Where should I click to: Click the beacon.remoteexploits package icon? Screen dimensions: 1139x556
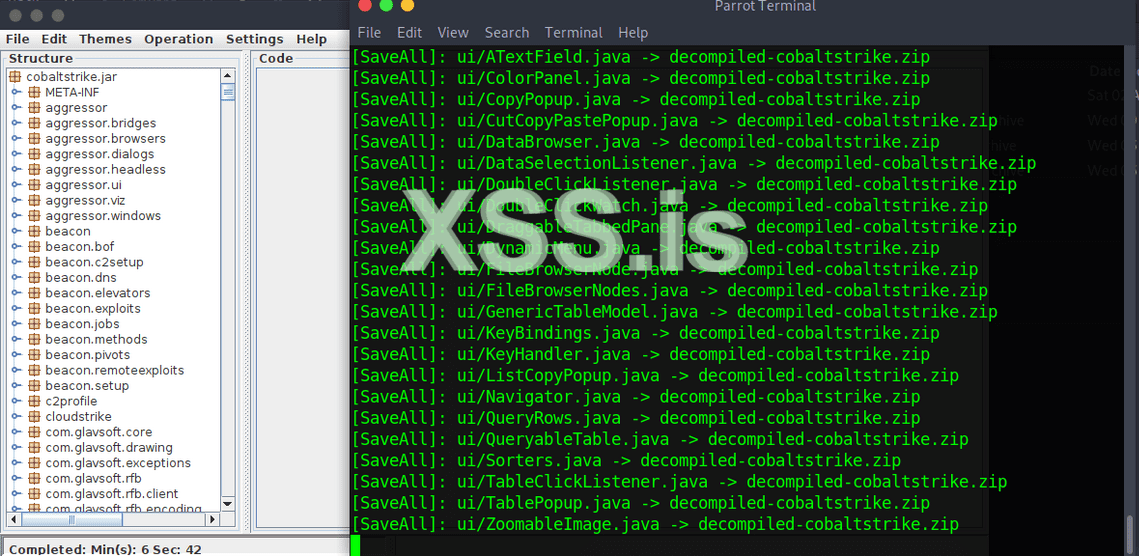(33, 370)
